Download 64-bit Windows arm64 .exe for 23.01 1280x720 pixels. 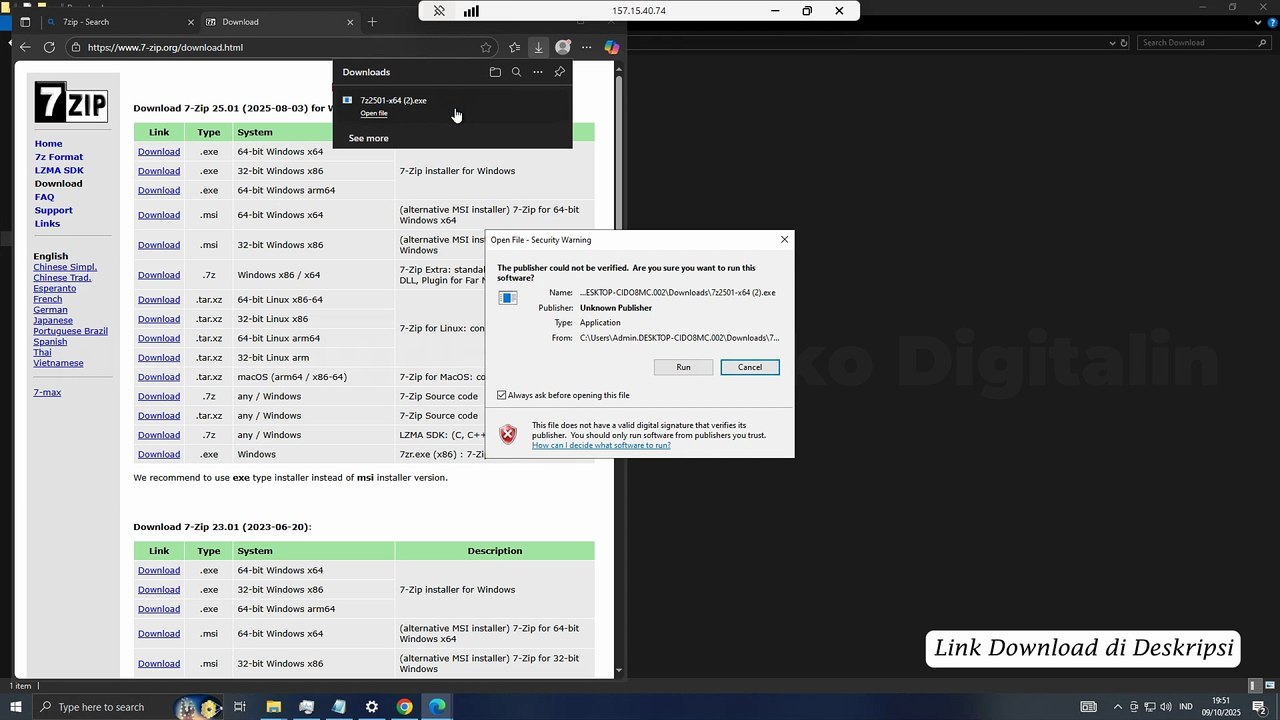tap(159, 609)
